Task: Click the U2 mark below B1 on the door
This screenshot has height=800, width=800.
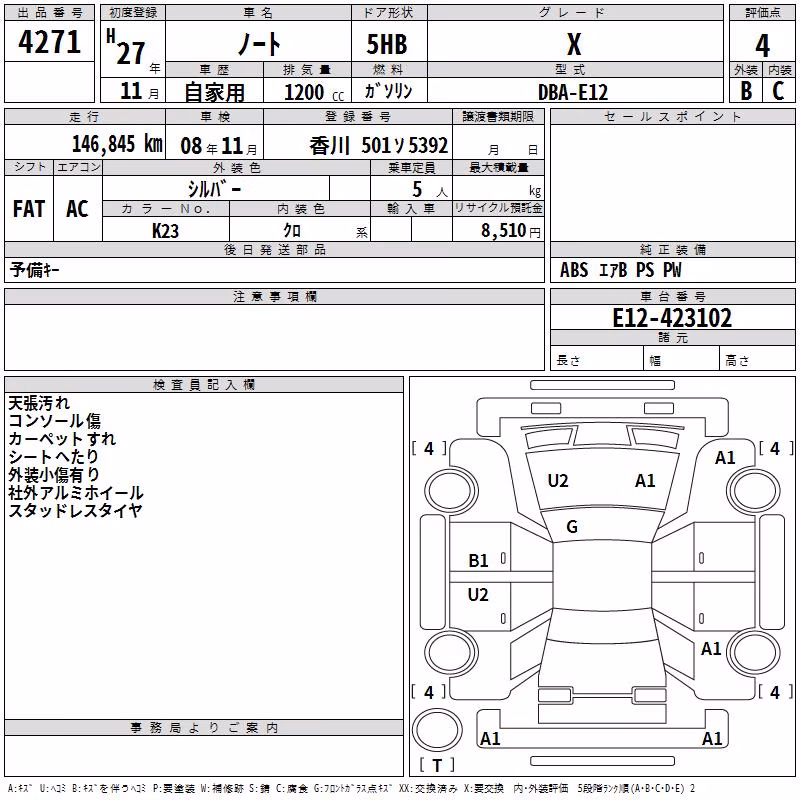Action: pos(478,595)
